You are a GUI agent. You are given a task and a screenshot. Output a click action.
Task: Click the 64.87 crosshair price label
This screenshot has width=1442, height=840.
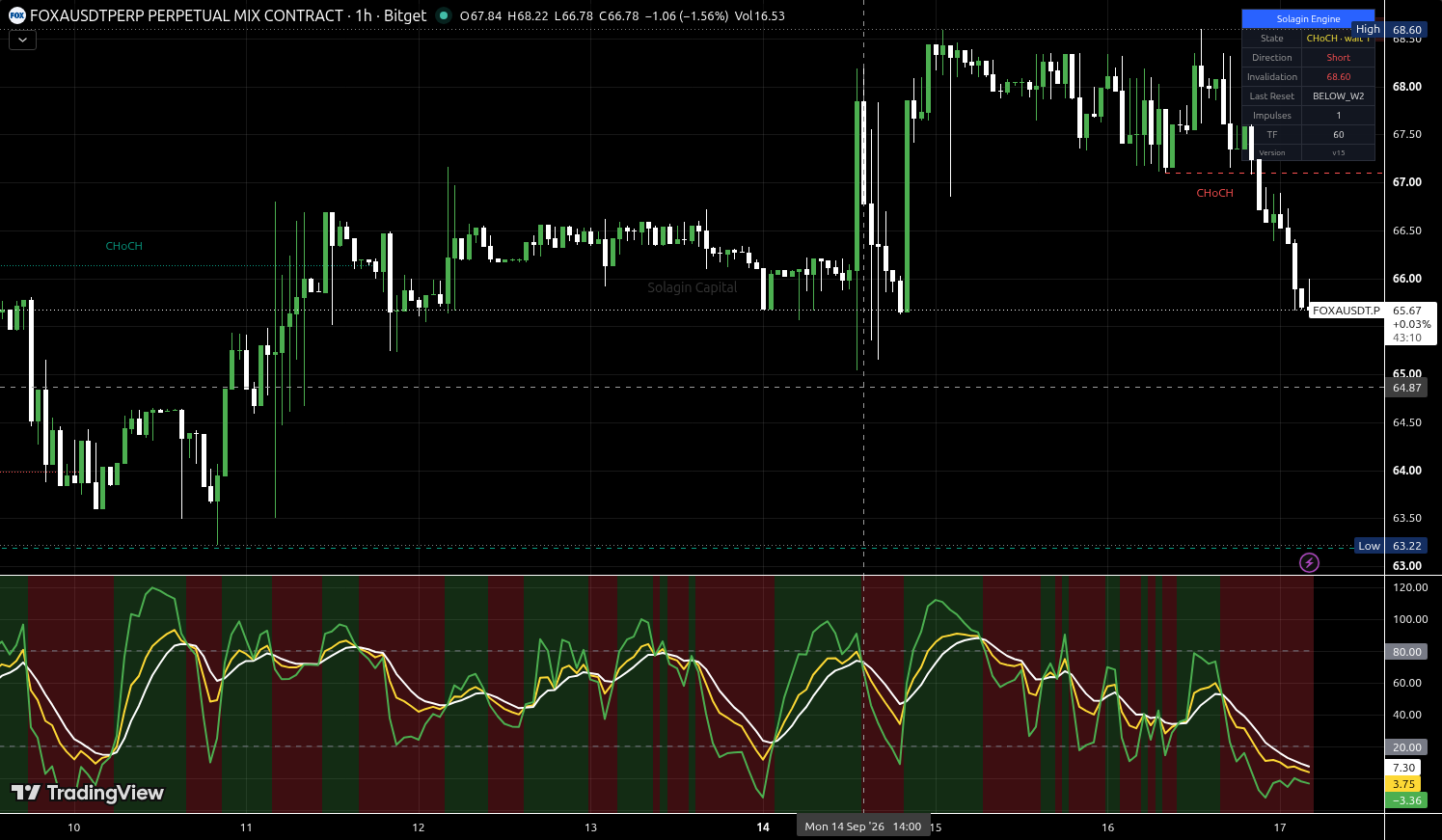tap(1406, 388)
